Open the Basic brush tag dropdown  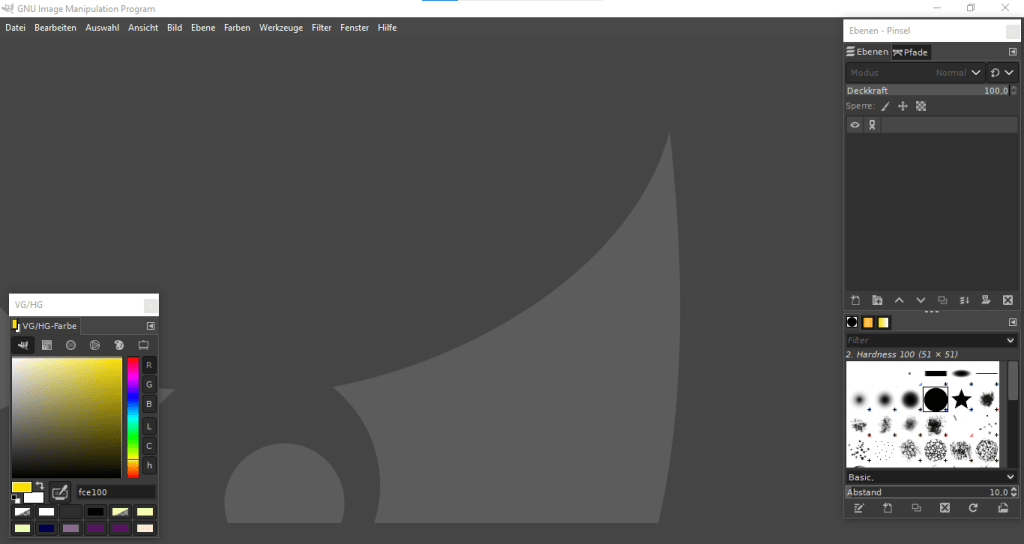[1010, 477]
